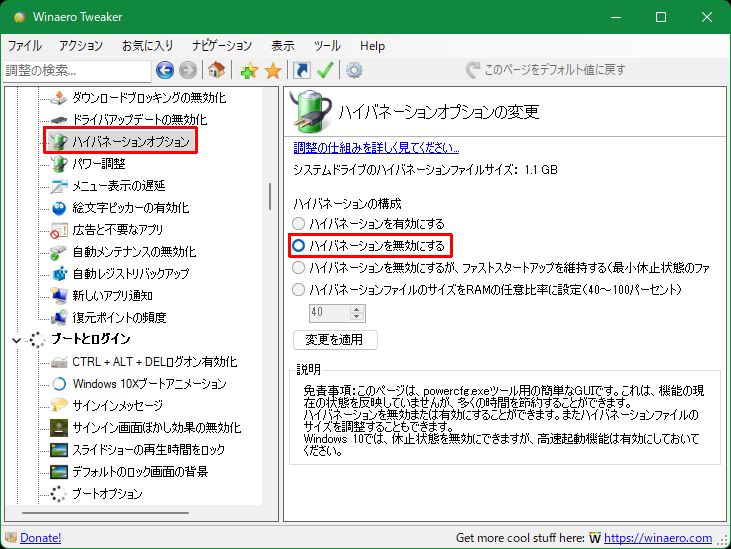Open the アクション menu
731x549 pixels.
[80, 46]
